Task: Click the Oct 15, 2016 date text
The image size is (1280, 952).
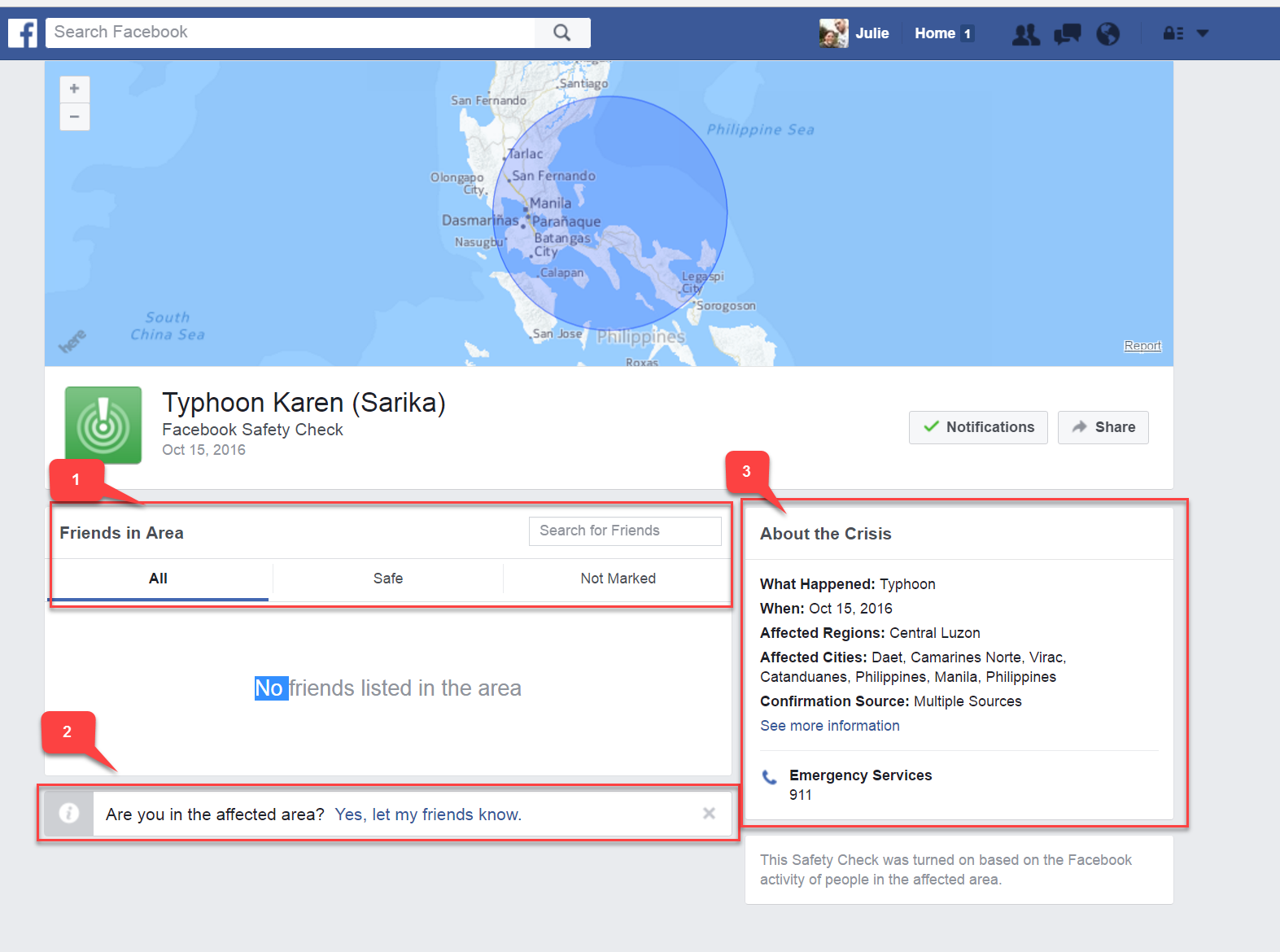Action: [x=203, y=450]
